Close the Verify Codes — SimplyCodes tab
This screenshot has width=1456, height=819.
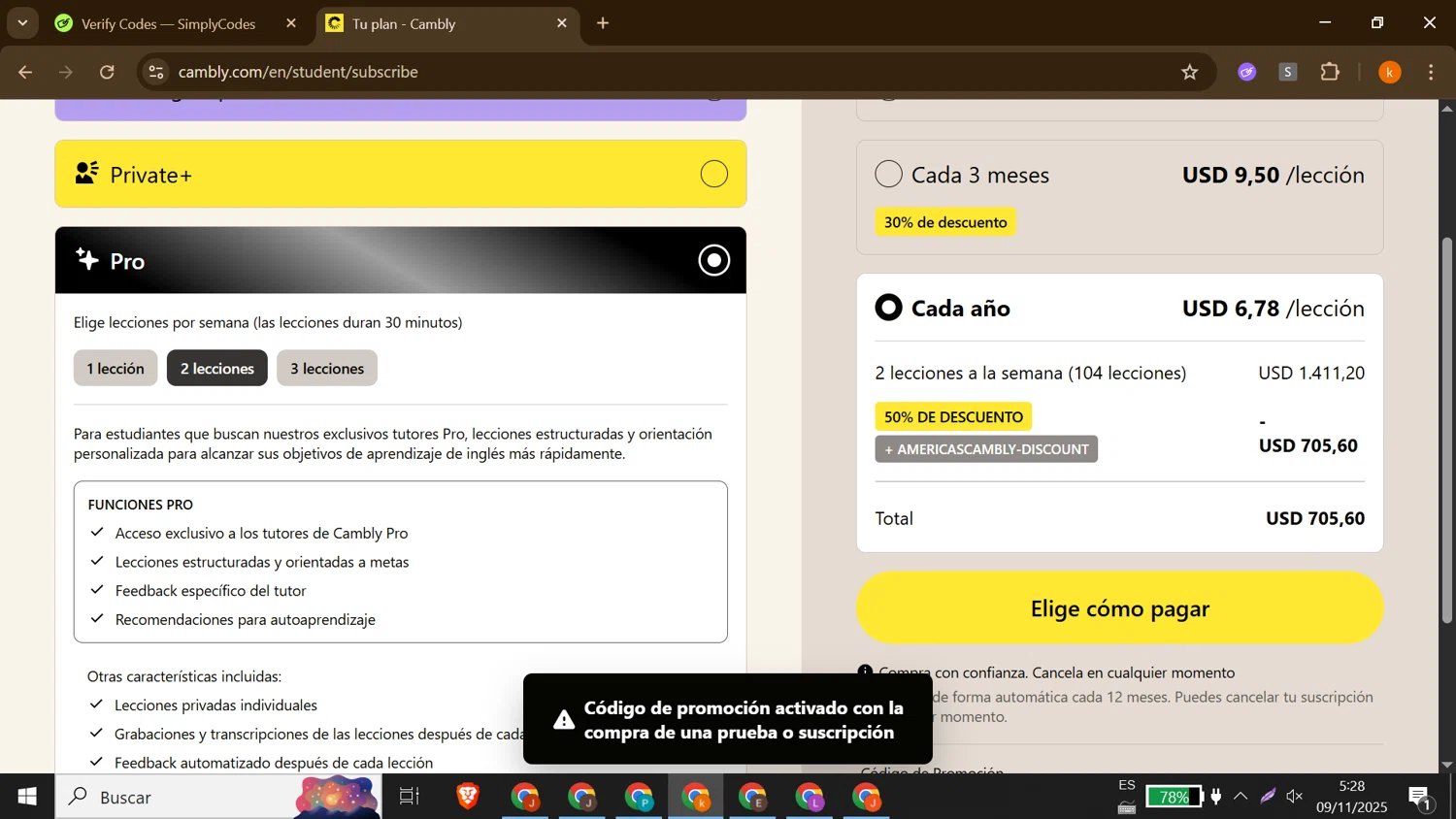[291, 23]
